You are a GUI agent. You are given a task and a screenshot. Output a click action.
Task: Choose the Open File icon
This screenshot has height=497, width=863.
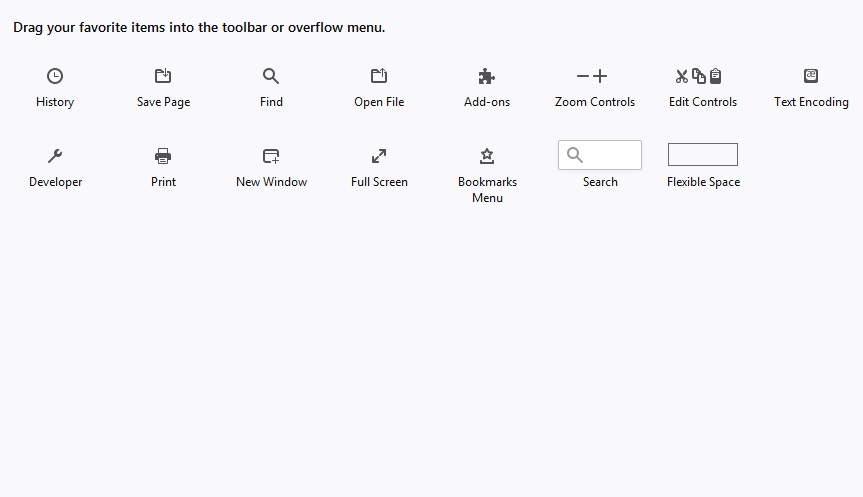tap(379, 76)
